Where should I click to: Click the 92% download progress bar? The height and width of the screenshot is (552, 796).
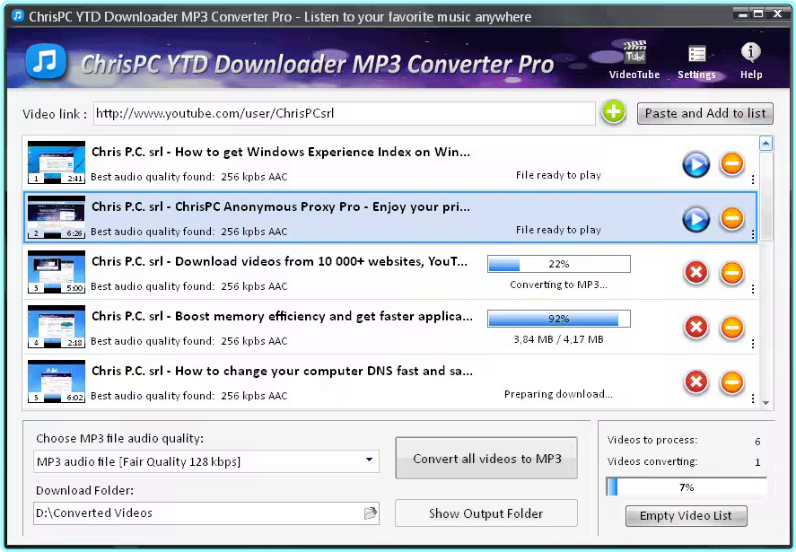pos(558,319)
